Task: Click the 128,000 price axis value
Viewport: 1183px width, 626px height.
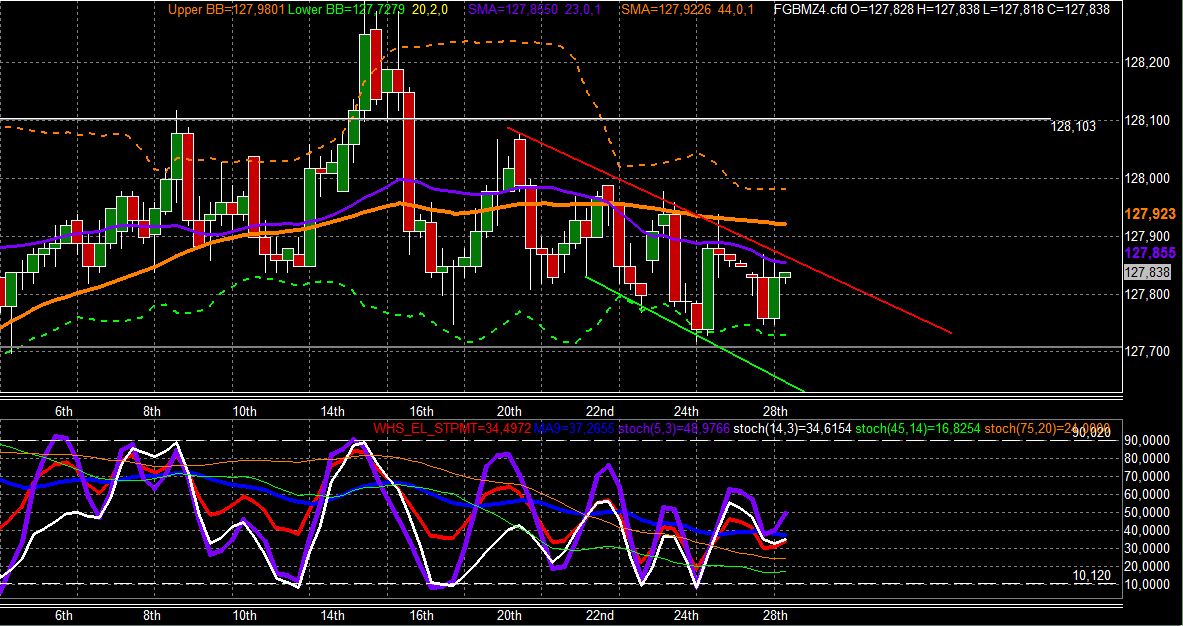Action: pos(1149,178)
